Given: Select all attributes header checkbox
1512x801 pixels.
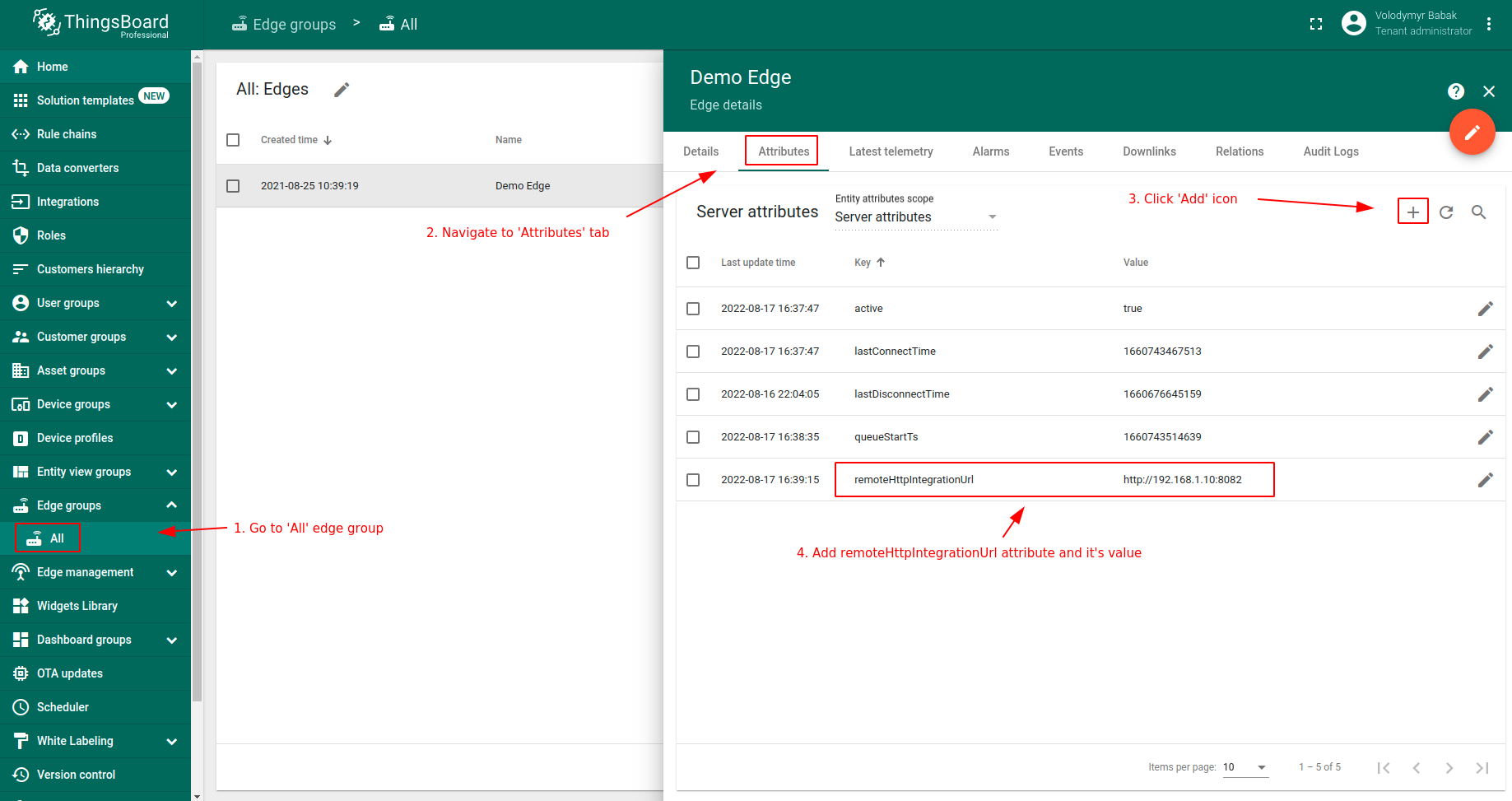Looking at the screenshot, I should [x=693, y=263].
